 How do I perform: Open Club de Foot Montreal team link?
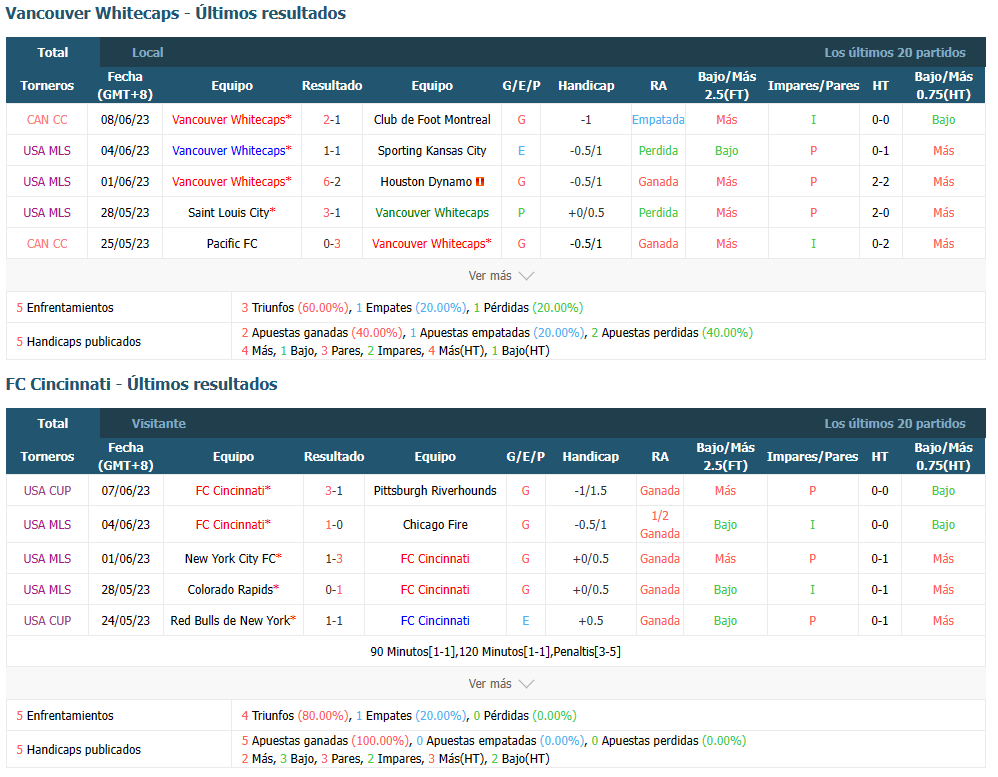[432, 120]
